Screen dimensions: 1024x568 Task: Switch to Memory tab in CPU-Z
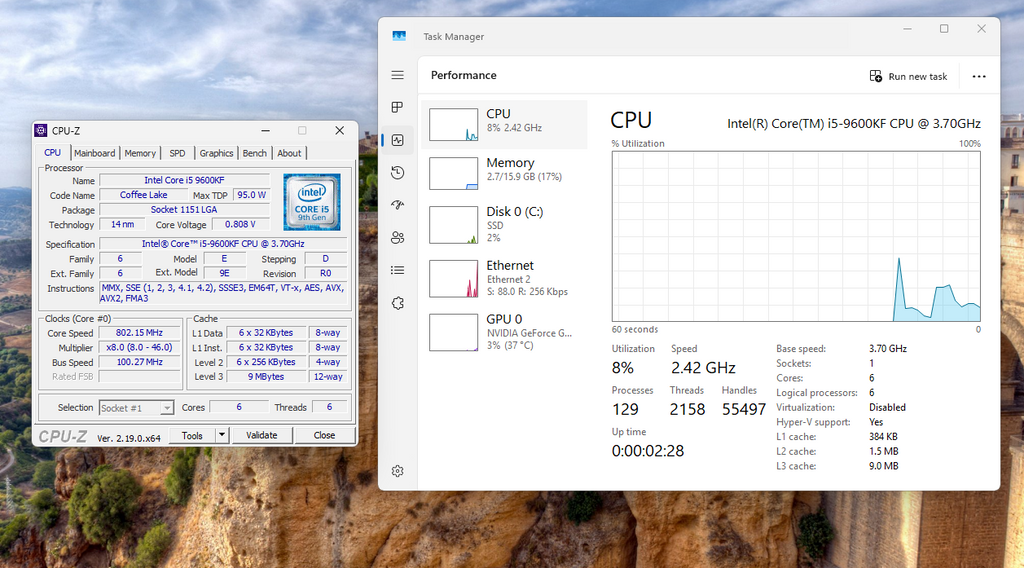point(140,153)
